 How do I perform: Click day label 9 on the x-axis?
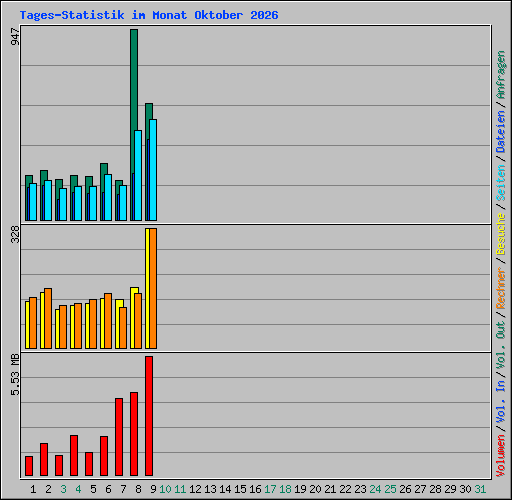pos(153,489)
